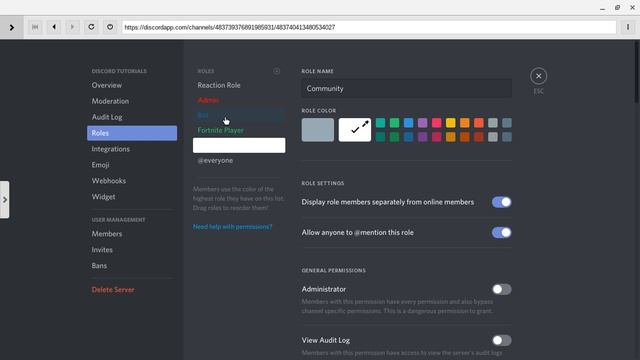Open the Members management page
Viewport: 640px width, 360px height.
[x=132, y=234]
